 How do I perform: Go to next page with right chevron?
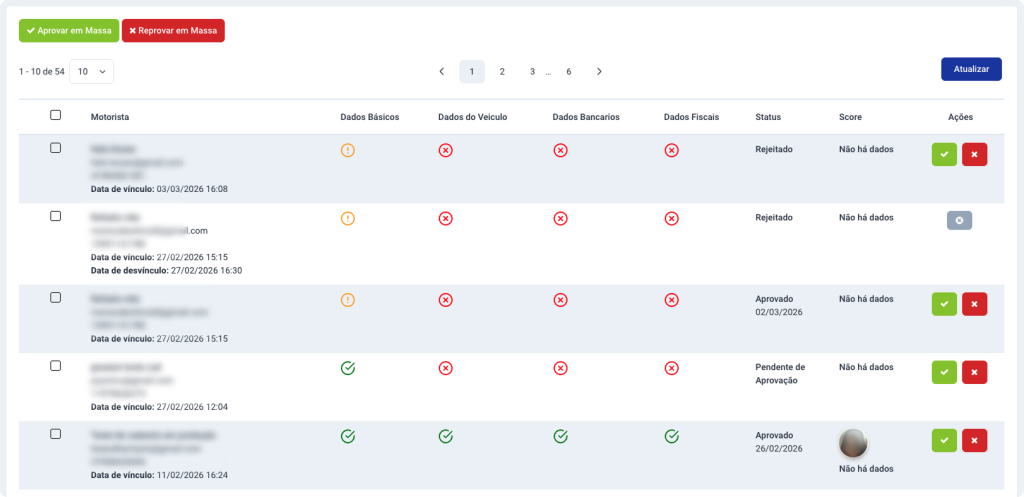click(x=599, y=72)
